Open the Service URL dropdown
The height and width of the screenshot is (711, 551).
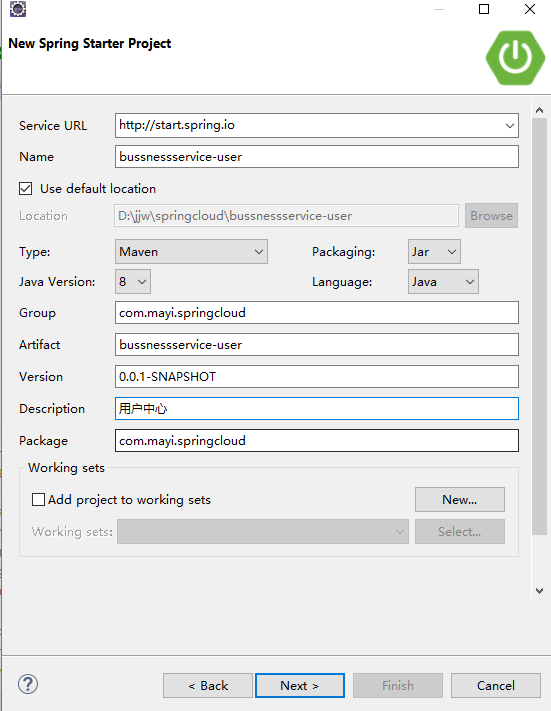[x=510, y=126]
